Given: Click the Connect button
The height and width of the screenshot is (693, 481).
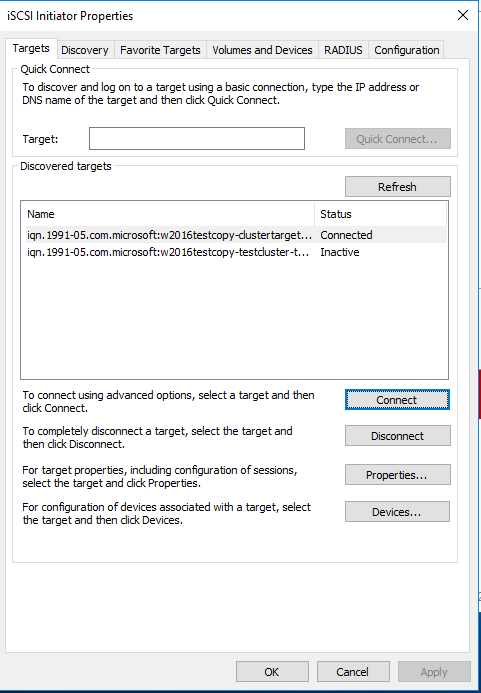Looking at the screenshot, I should pos(397,400).
